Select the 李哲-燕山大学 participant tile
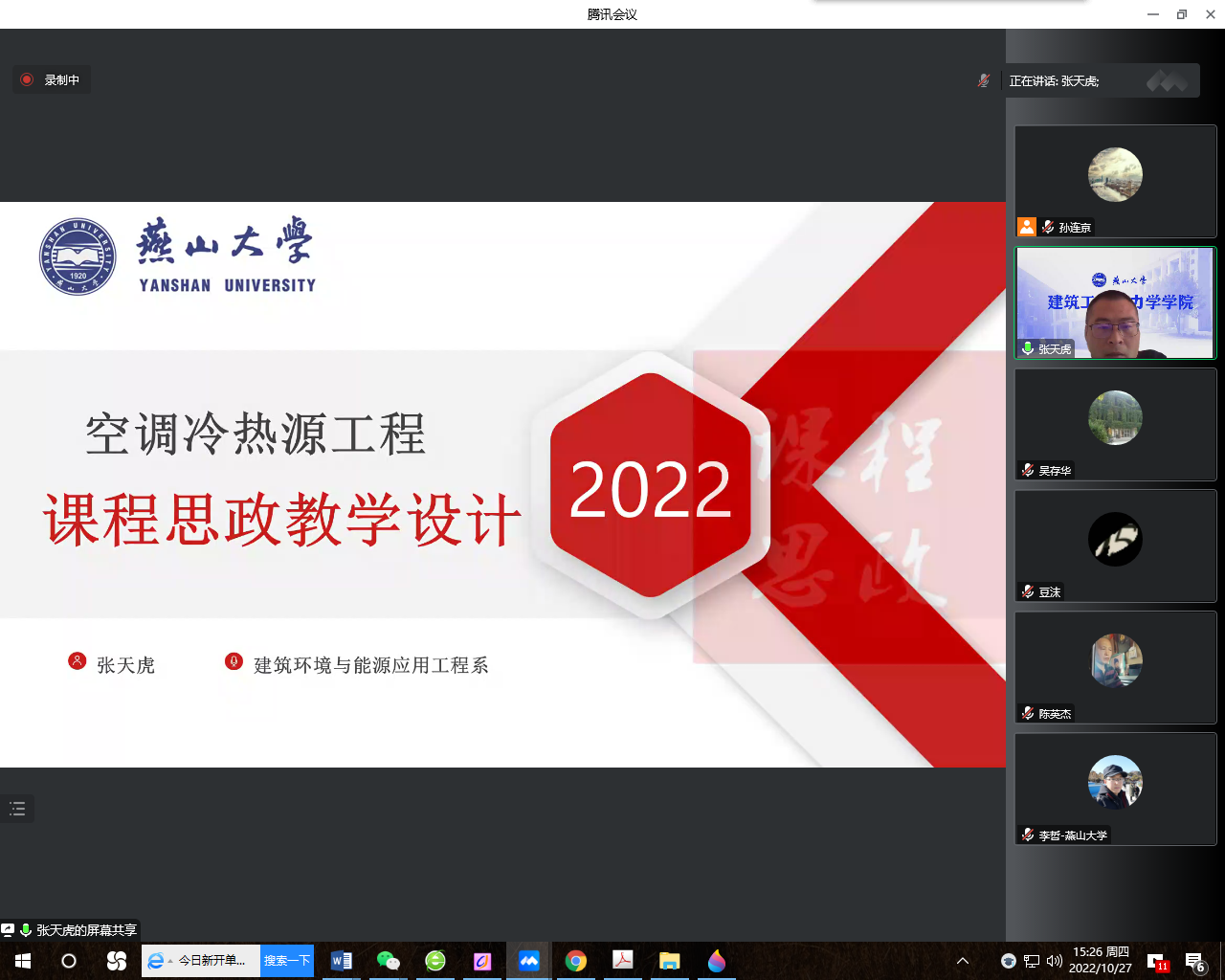The width and height of the screenshot is (1225, 980). click(x=1115, y=788)
